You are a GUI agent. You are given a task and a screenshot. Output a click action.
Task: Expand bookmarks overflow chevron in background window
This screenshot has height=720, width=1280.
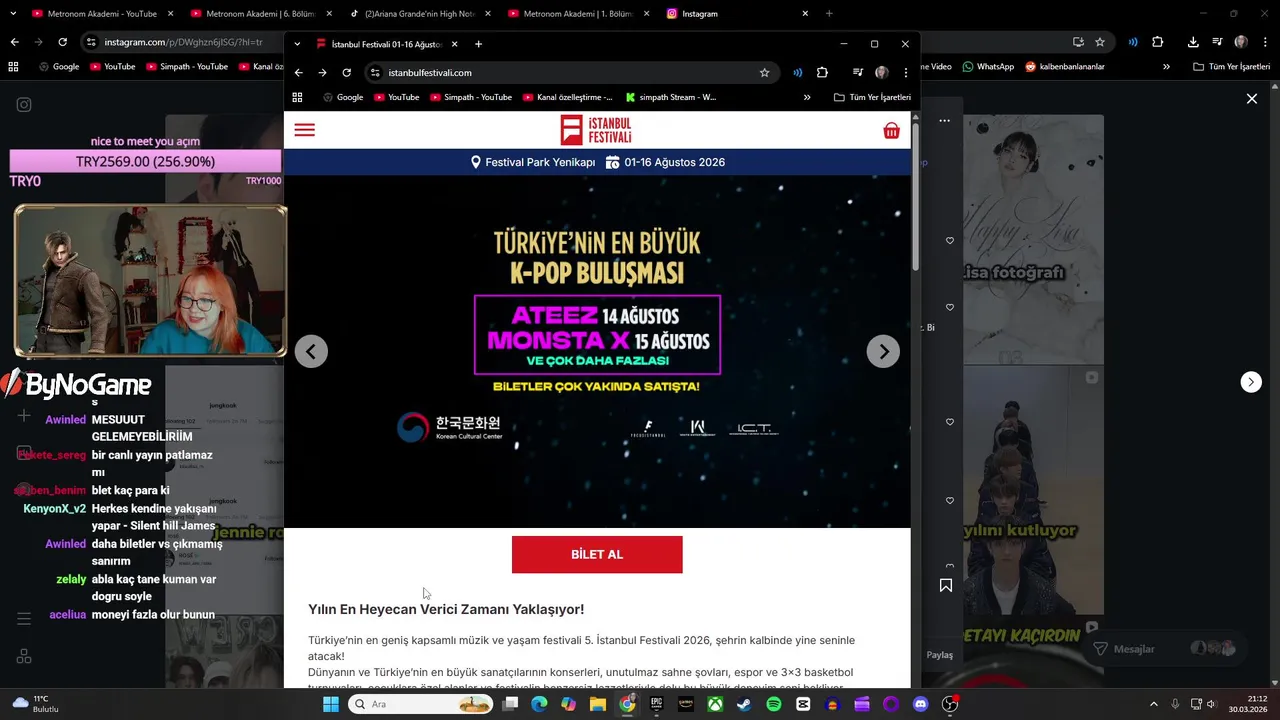1166,67
